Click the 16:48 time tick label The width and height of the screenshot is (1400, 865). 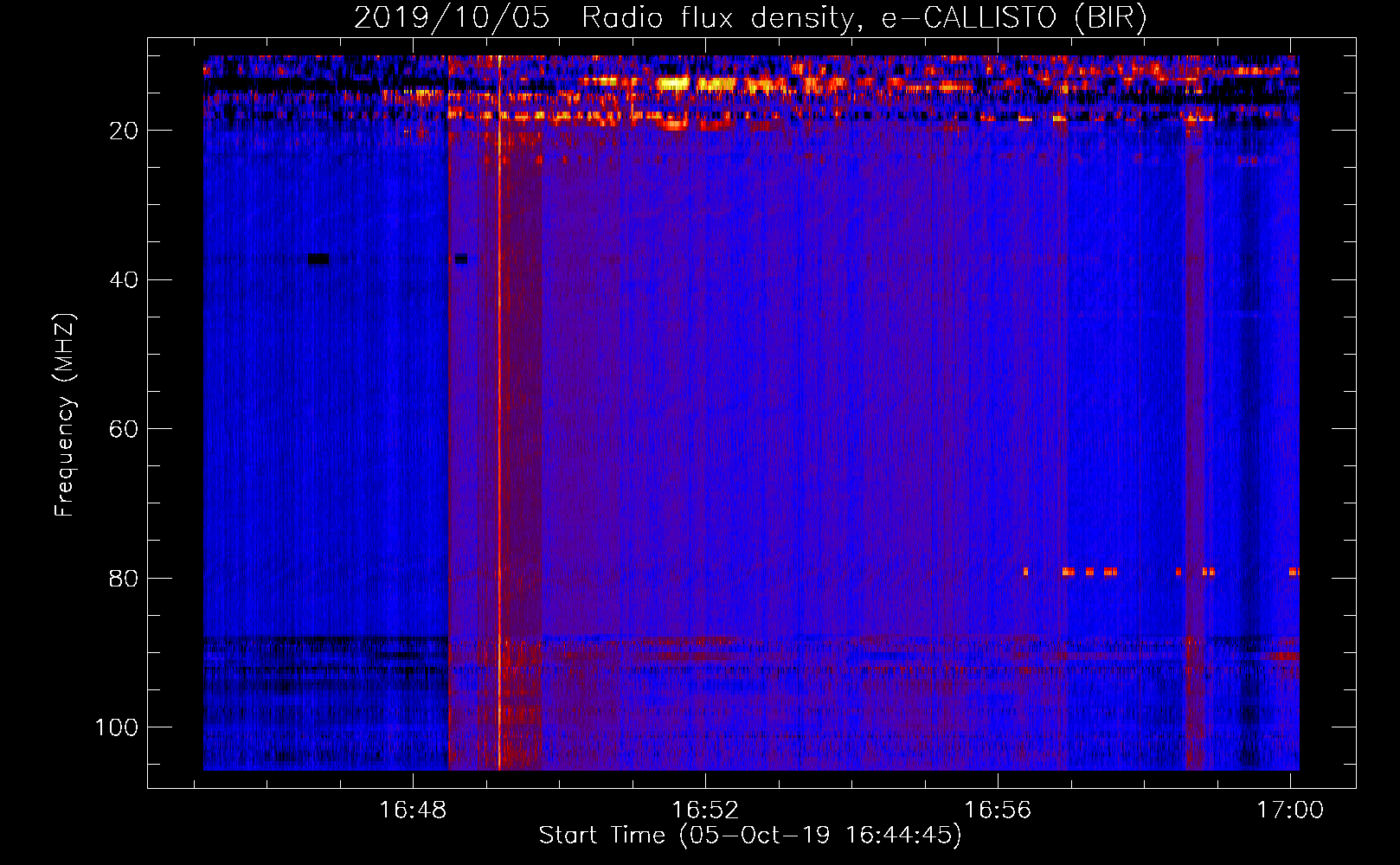point(413,811)
